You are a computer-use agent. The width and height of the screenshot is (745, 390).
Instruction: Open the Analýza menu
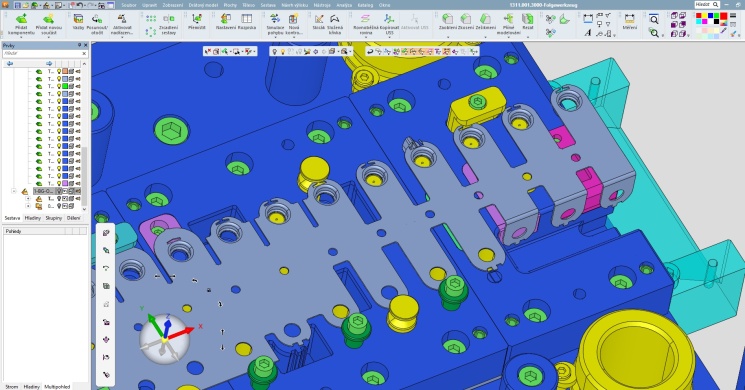tap(344, 5)
